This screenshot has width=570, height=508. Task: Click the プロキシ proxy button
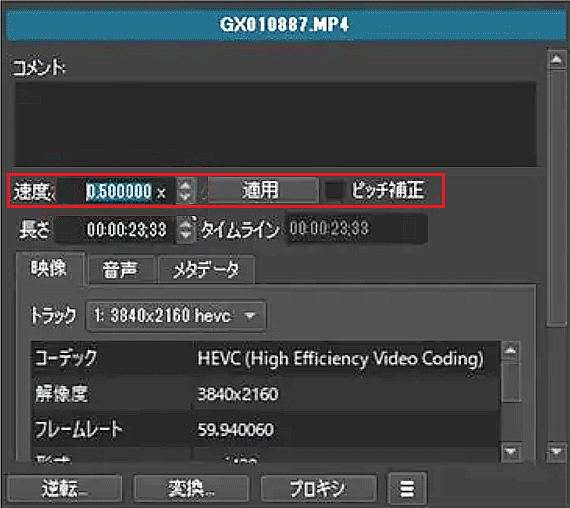[x=318, y=488]
